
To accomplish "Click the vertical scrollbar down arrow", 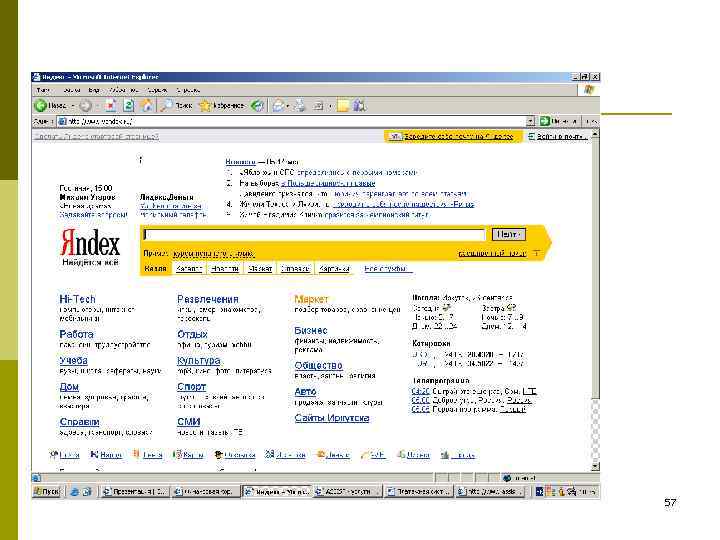I will click(595, 467).
